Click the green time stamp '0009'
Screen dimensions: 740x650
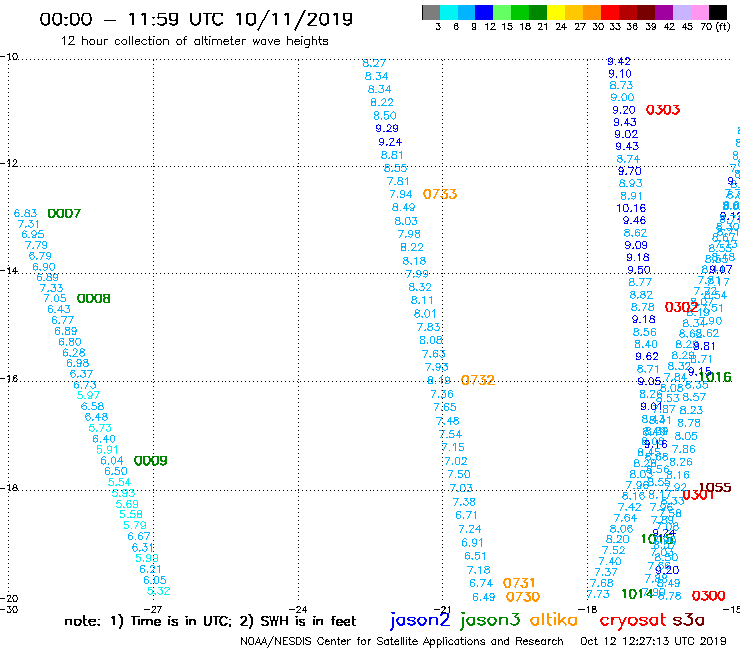(x=151, y=461)
